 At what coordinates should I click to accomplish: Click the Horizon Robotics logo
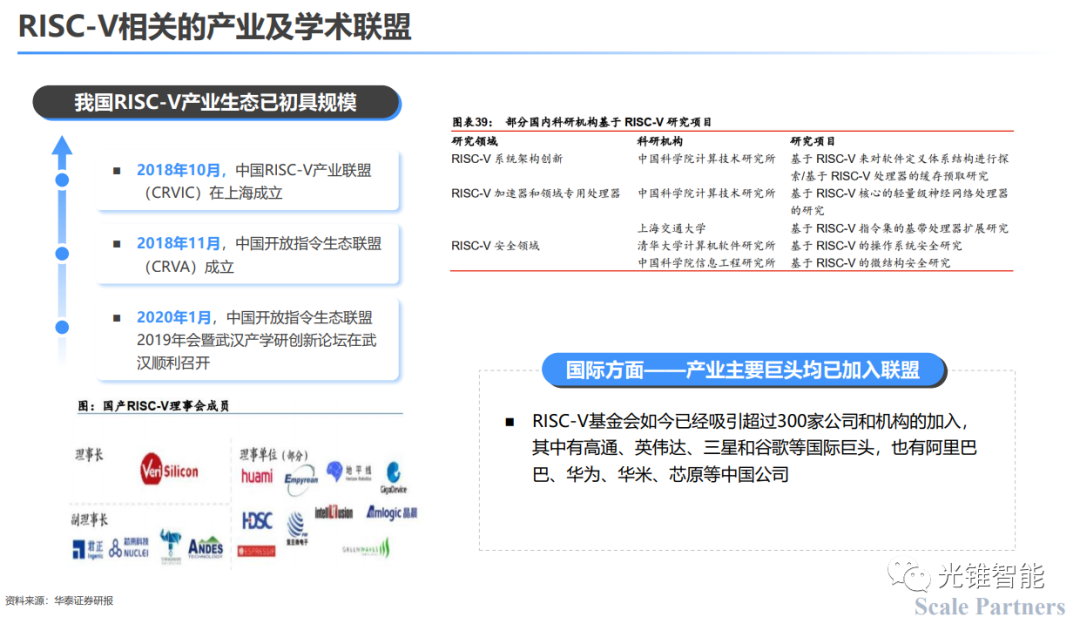[345, 472]
